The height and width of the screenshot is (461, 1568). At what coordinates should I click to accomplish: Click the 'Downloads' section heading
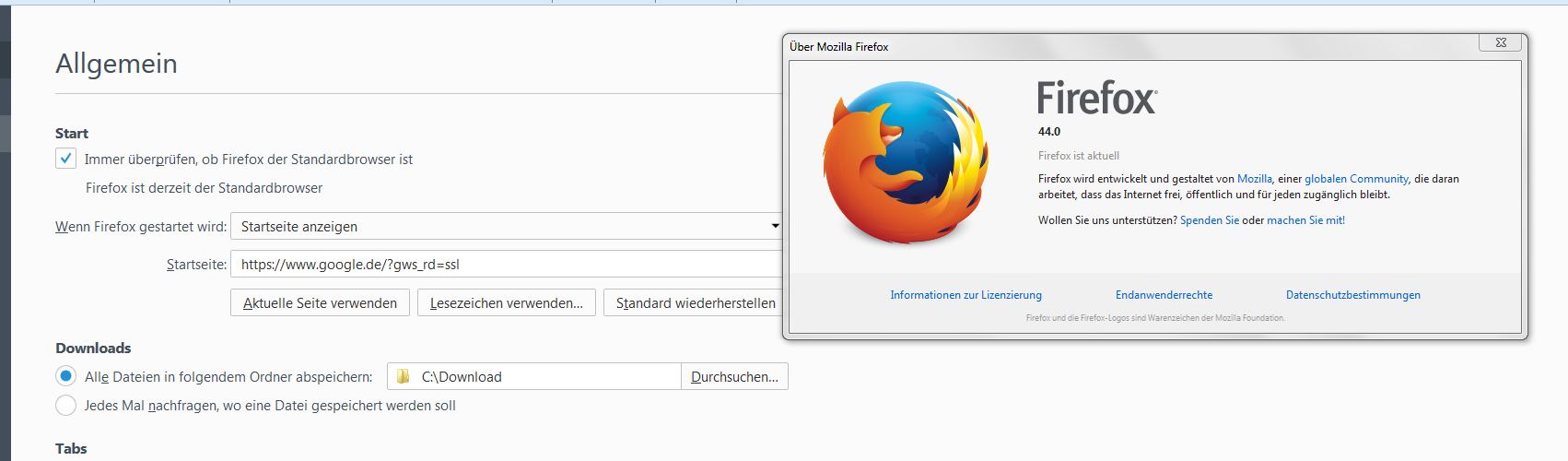[93, 348]
